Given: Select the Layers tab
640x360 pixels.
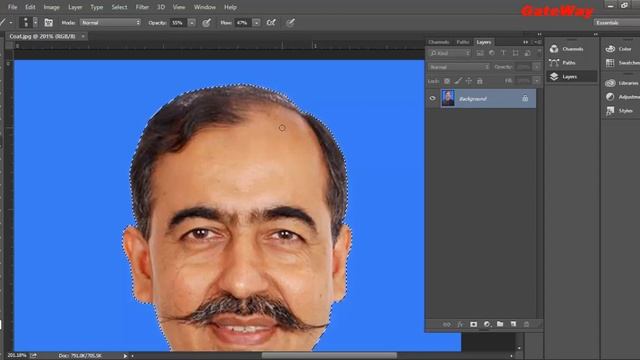Looking at the screenshot, I should [484, 42].
